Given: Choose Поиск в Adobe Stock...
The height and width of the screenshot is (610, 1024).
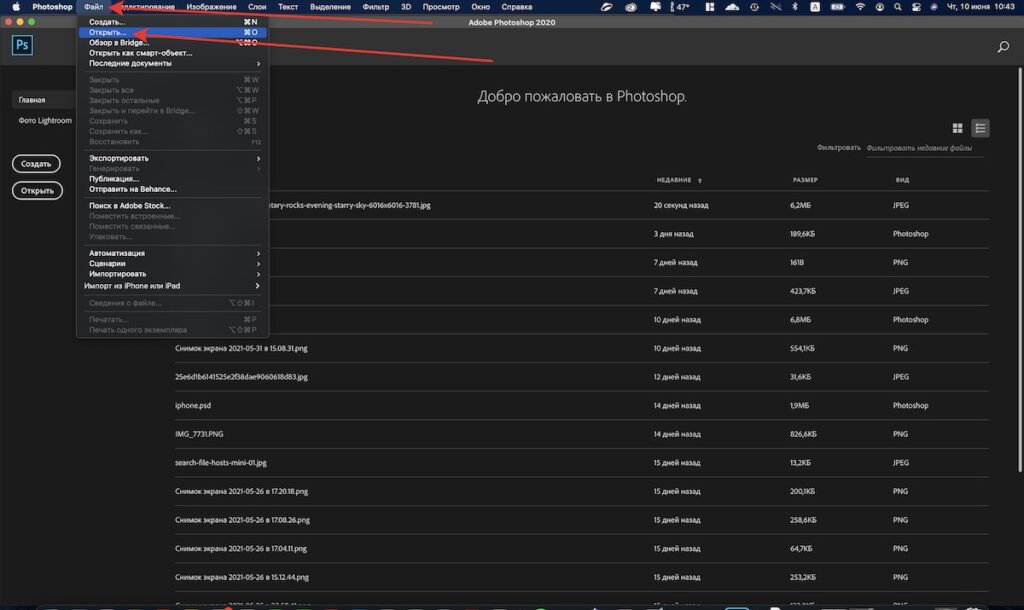Looking at the screenshot, I should pos(172,205).
